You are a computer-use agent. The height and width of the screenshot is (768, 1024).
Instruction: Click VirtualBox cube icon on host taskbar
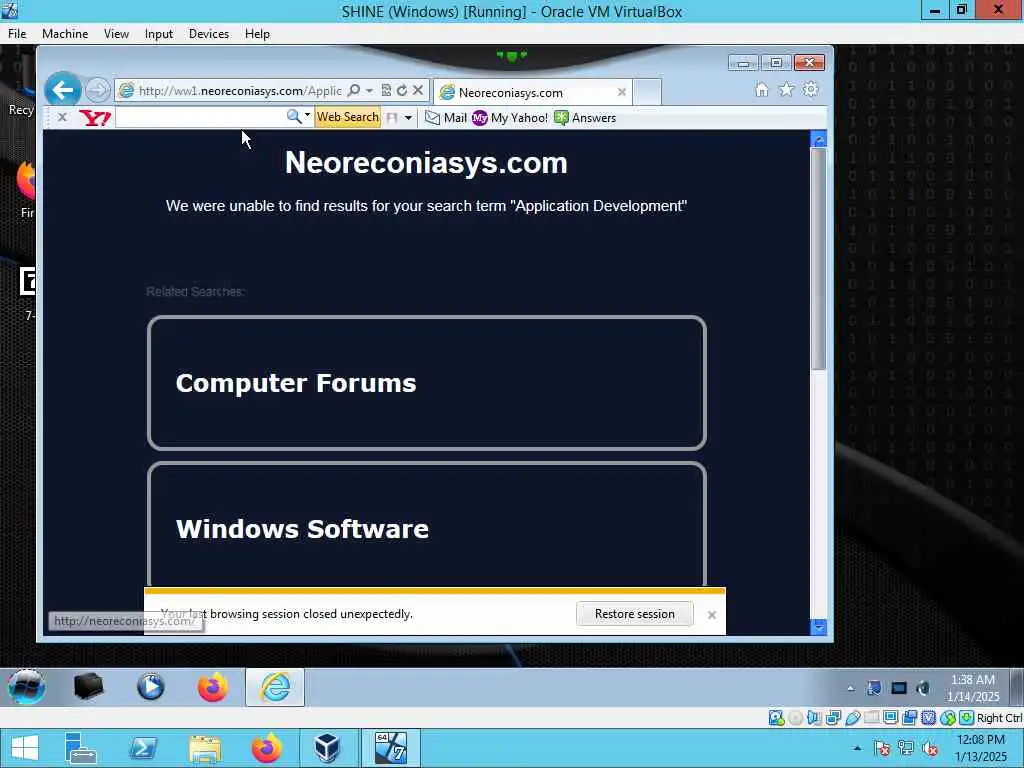327,748
